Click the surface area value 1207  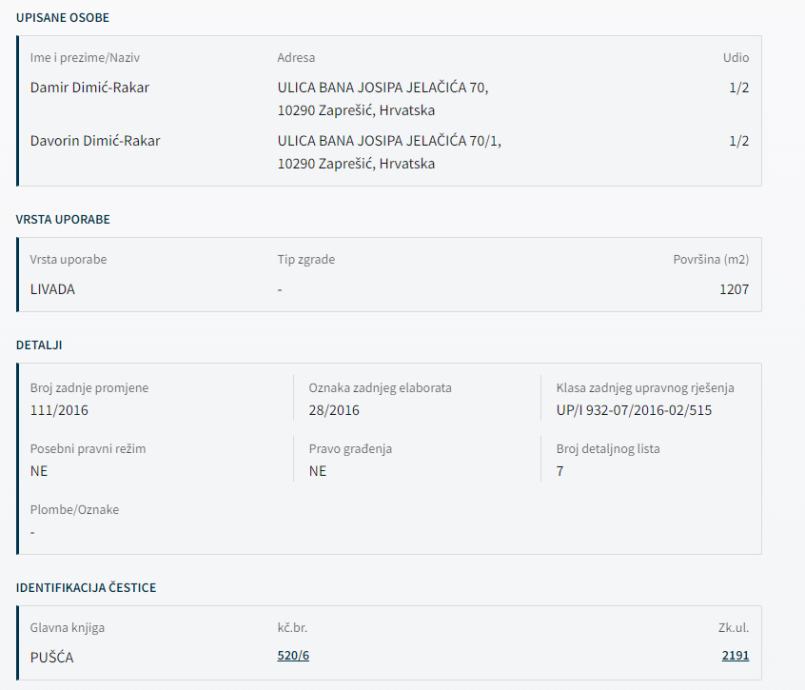coord(734,289)
